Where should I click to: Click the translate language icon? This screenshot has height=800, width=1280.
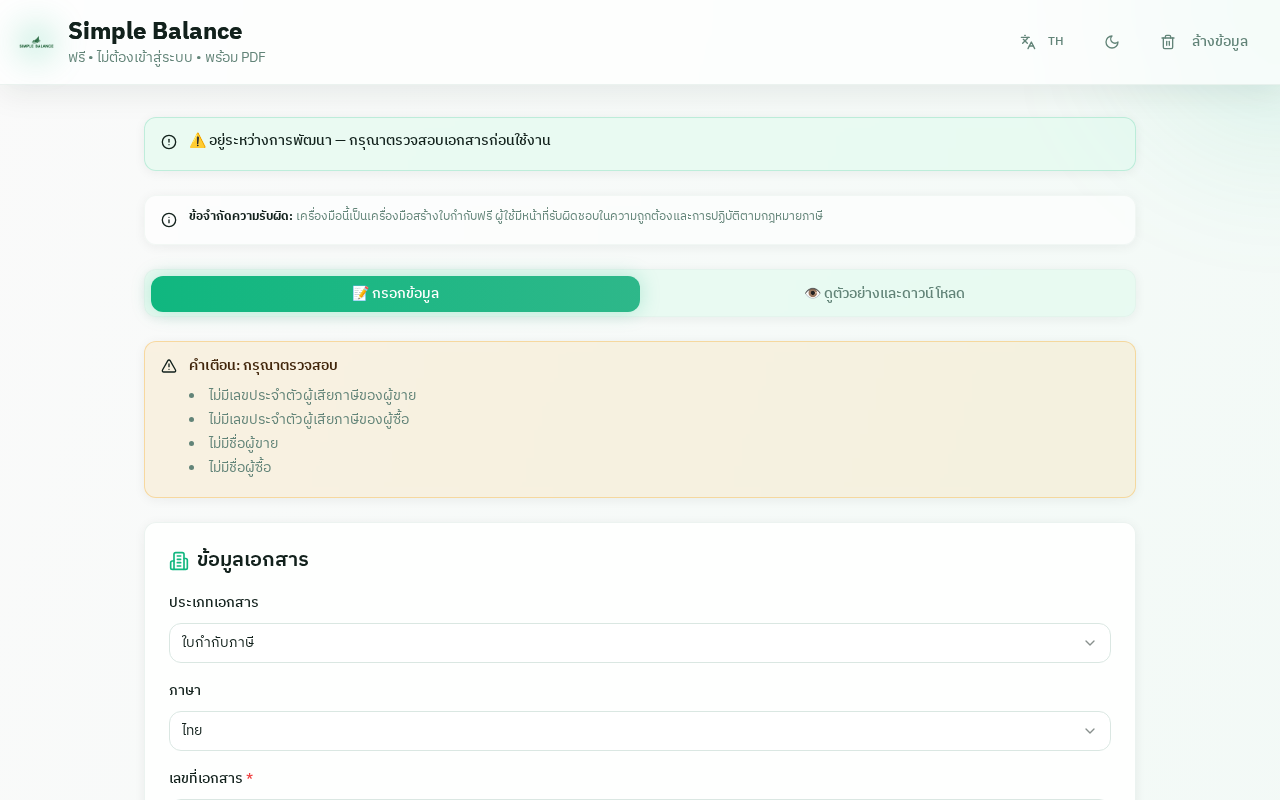(x=1027, y=42)
